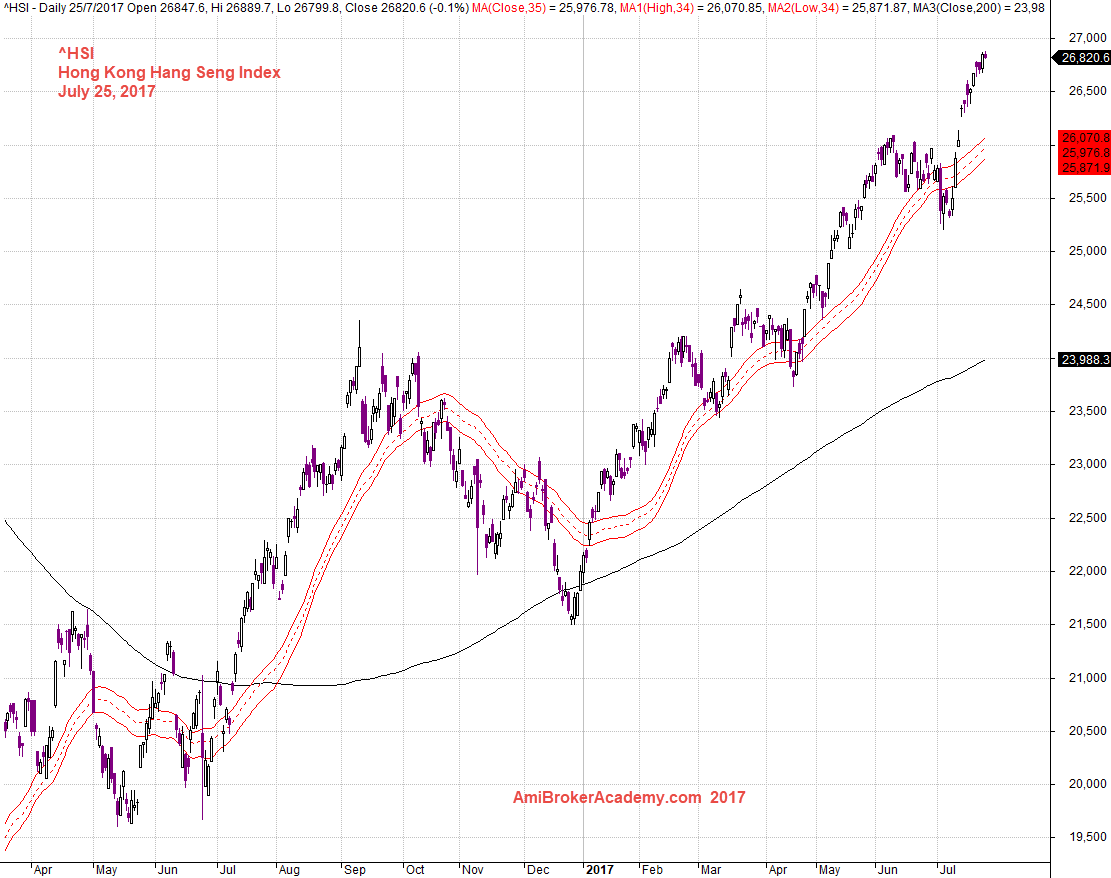Screen dimensions: 1111x878
Task: Click the 'July 25, 2017' date label
Action: coord(106,91)
